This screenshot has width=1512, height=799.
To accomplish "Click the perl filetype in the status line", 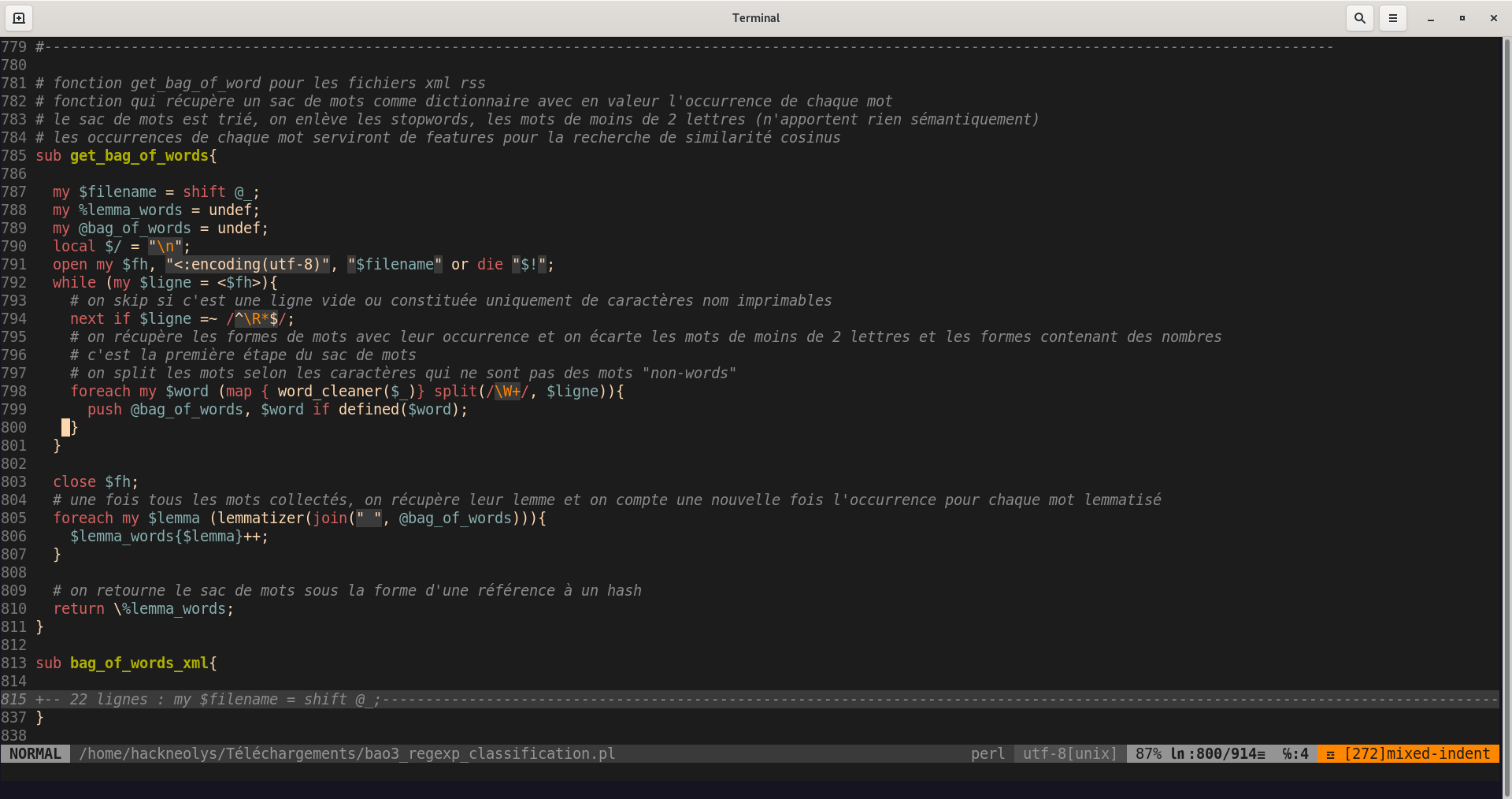I will click(988, 753).
